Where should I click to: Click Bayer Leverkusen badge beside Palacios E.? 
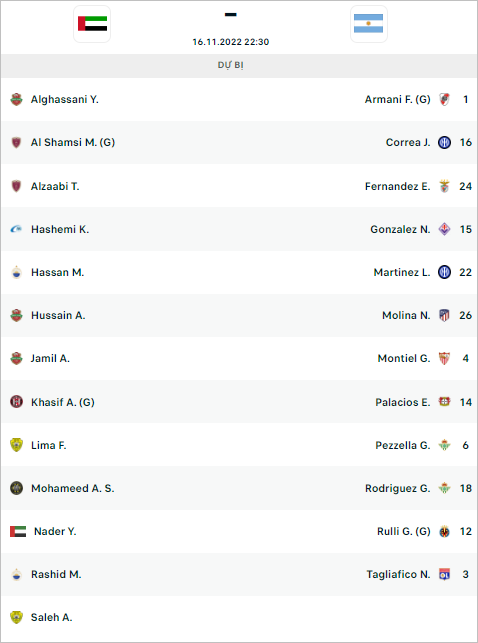pyautogui.click(x=444, y=402)
